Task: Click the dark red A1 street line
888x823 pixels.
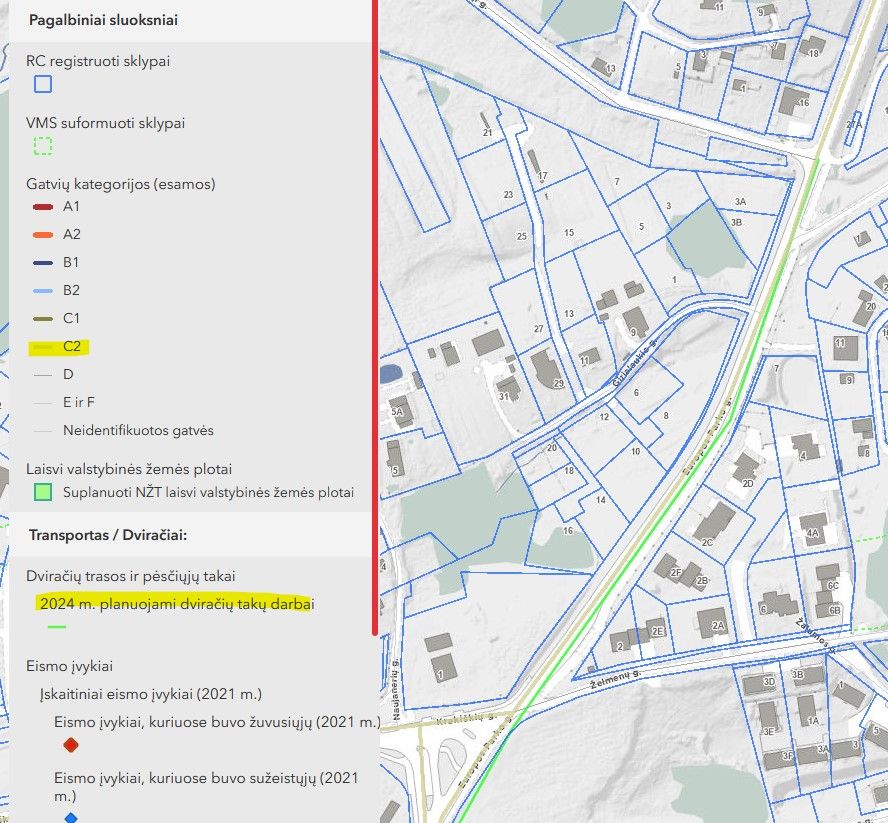Action: pyautogui.click(x=43, y=207)
